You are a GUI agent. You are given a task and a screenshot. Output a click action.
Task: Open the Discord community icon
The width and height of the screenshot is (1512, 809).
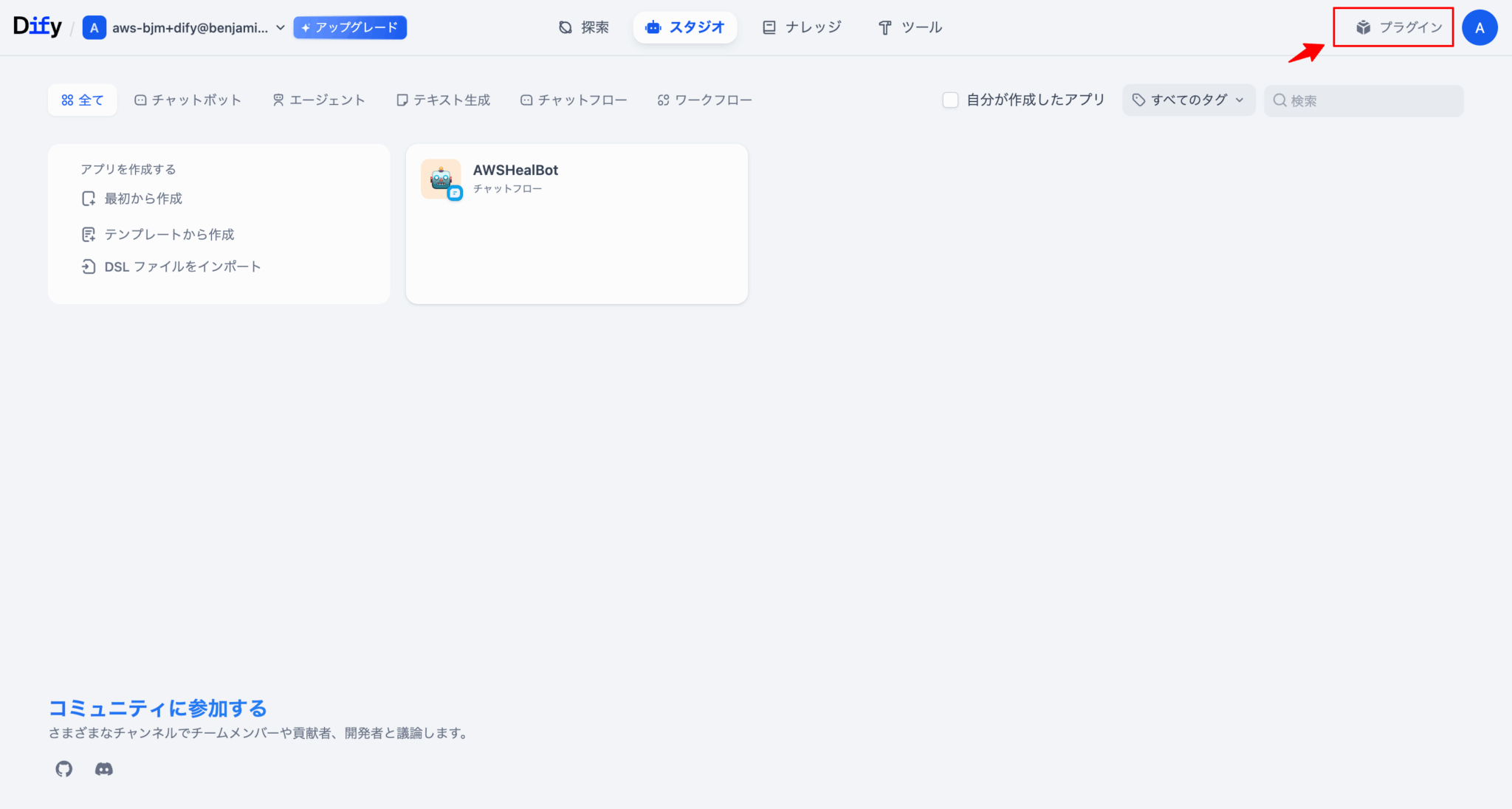(x=104, y=769)
